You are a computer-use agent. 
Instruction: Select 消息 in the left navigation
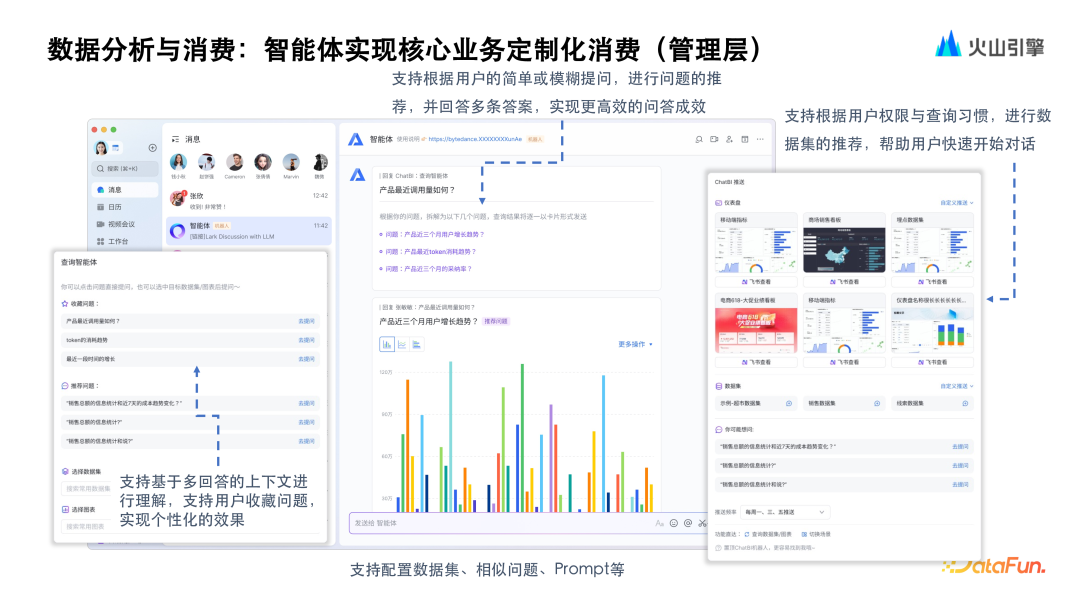point(125,189)
